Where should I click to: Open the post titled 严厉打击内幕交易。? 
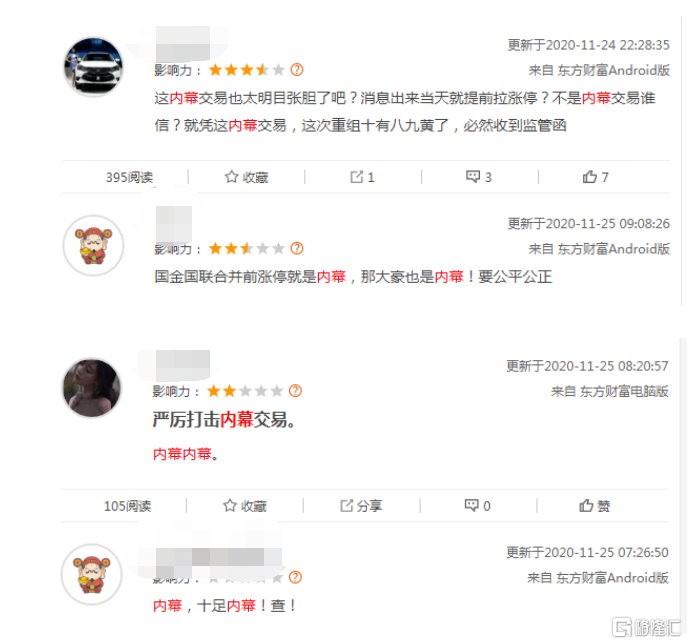coord(224,420)
